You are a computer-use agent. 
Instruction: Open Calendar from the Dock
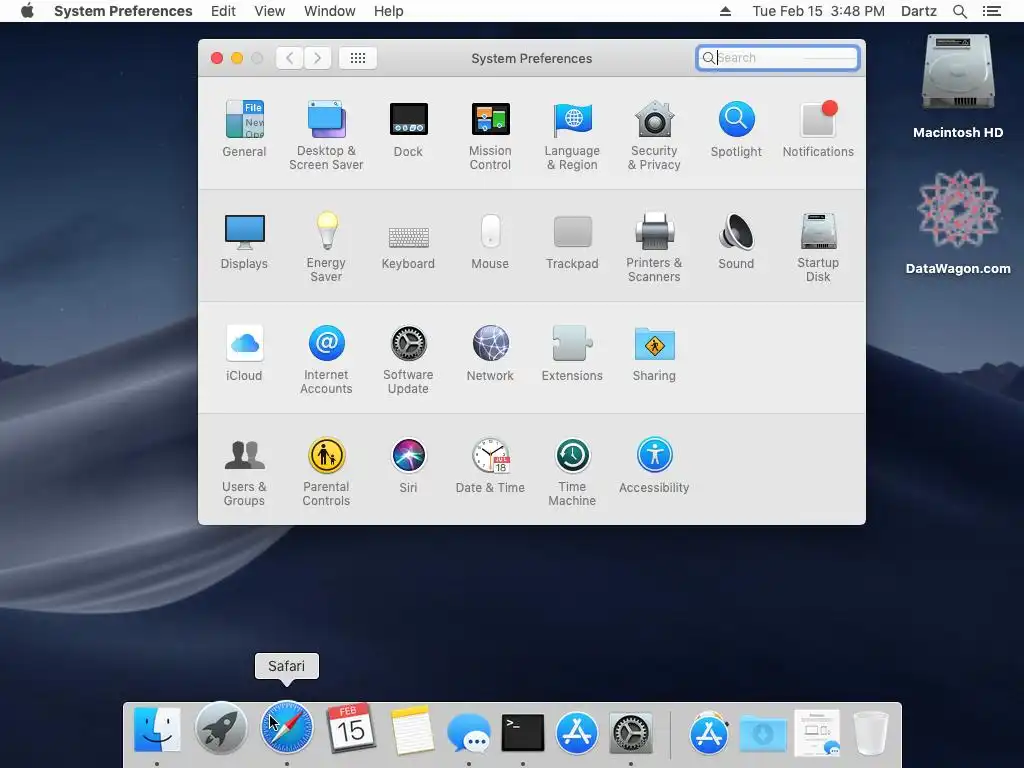[x=350, y=728]
